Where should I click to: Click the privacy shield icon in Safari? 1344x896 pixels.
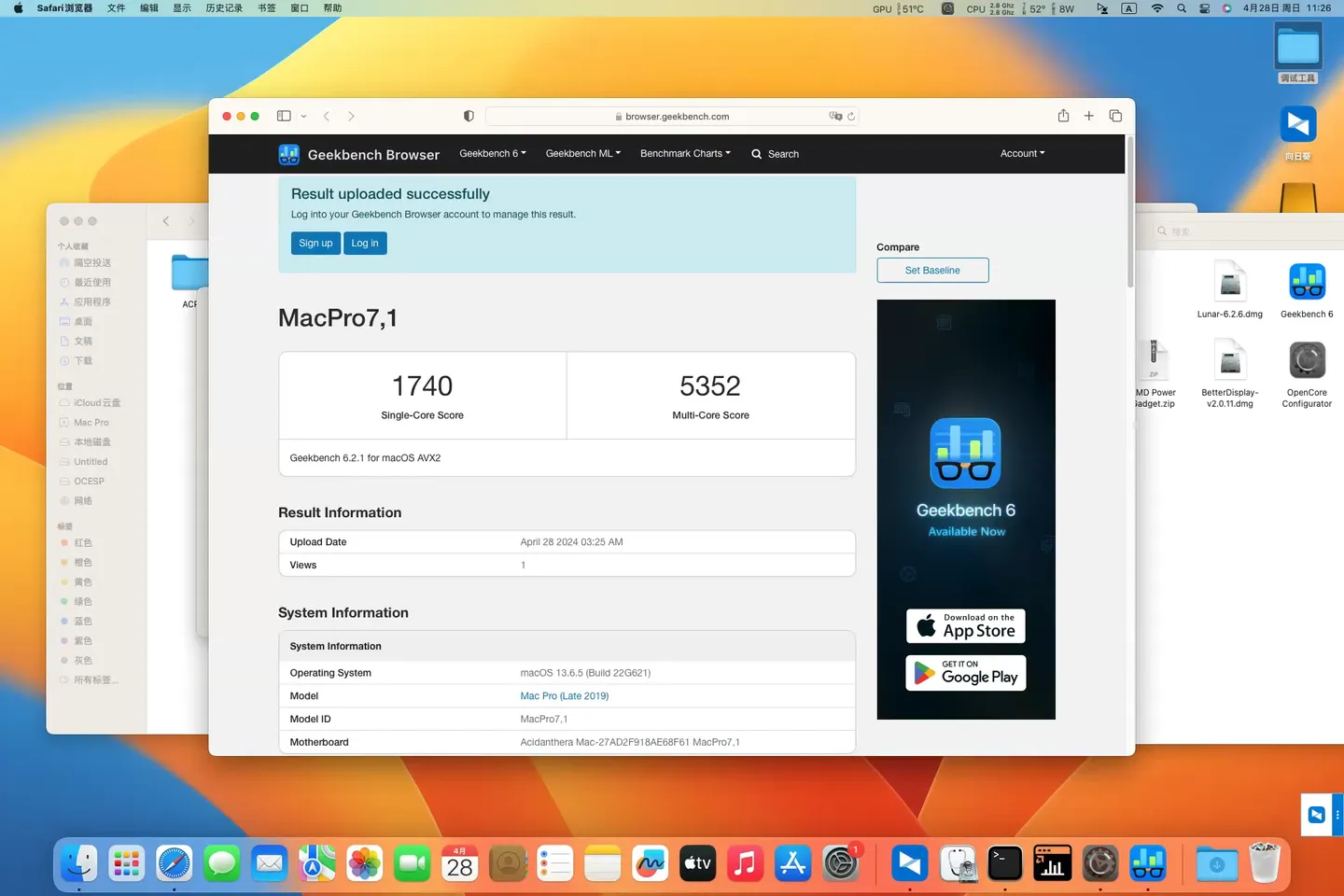tap(469, 116)
